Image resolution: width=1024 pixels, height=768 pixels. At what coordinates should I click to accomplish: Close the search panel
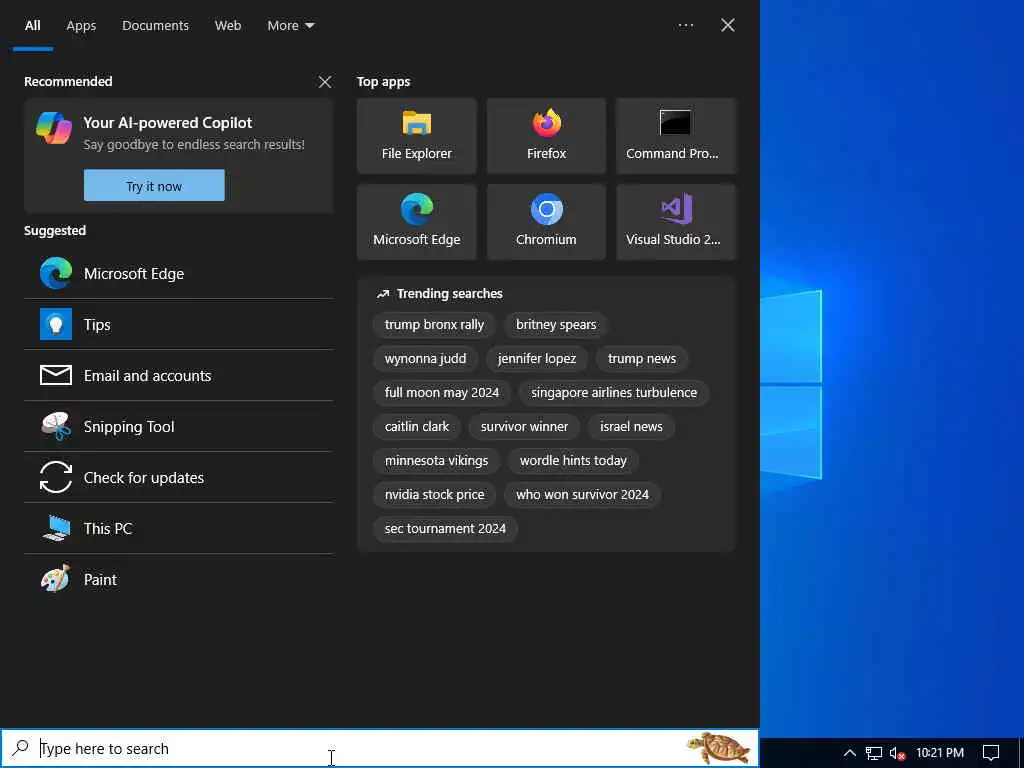tap(728, 25)
